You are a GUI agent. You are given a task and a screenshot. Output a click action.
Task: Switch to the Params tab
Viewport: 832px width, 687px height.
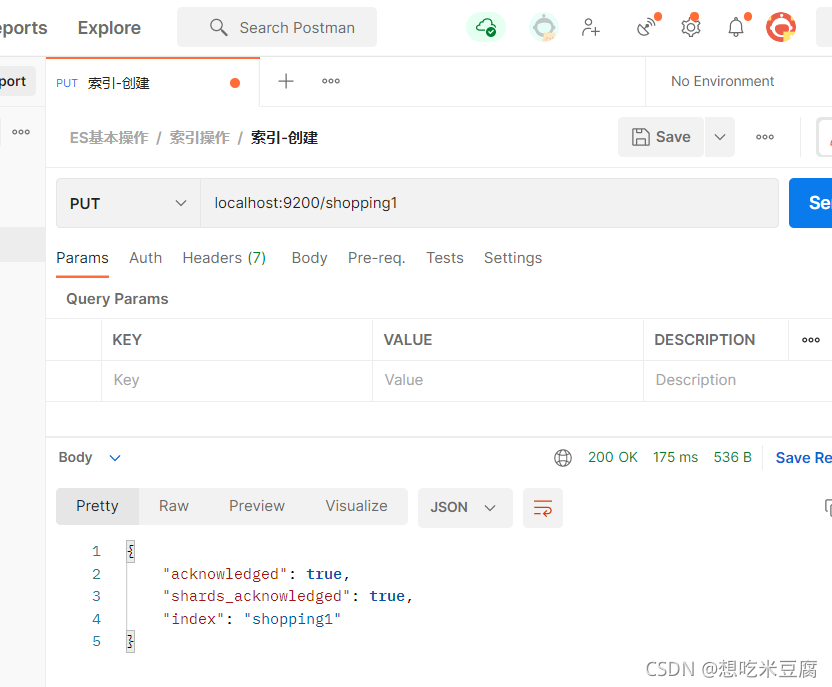tap(82, 258)
